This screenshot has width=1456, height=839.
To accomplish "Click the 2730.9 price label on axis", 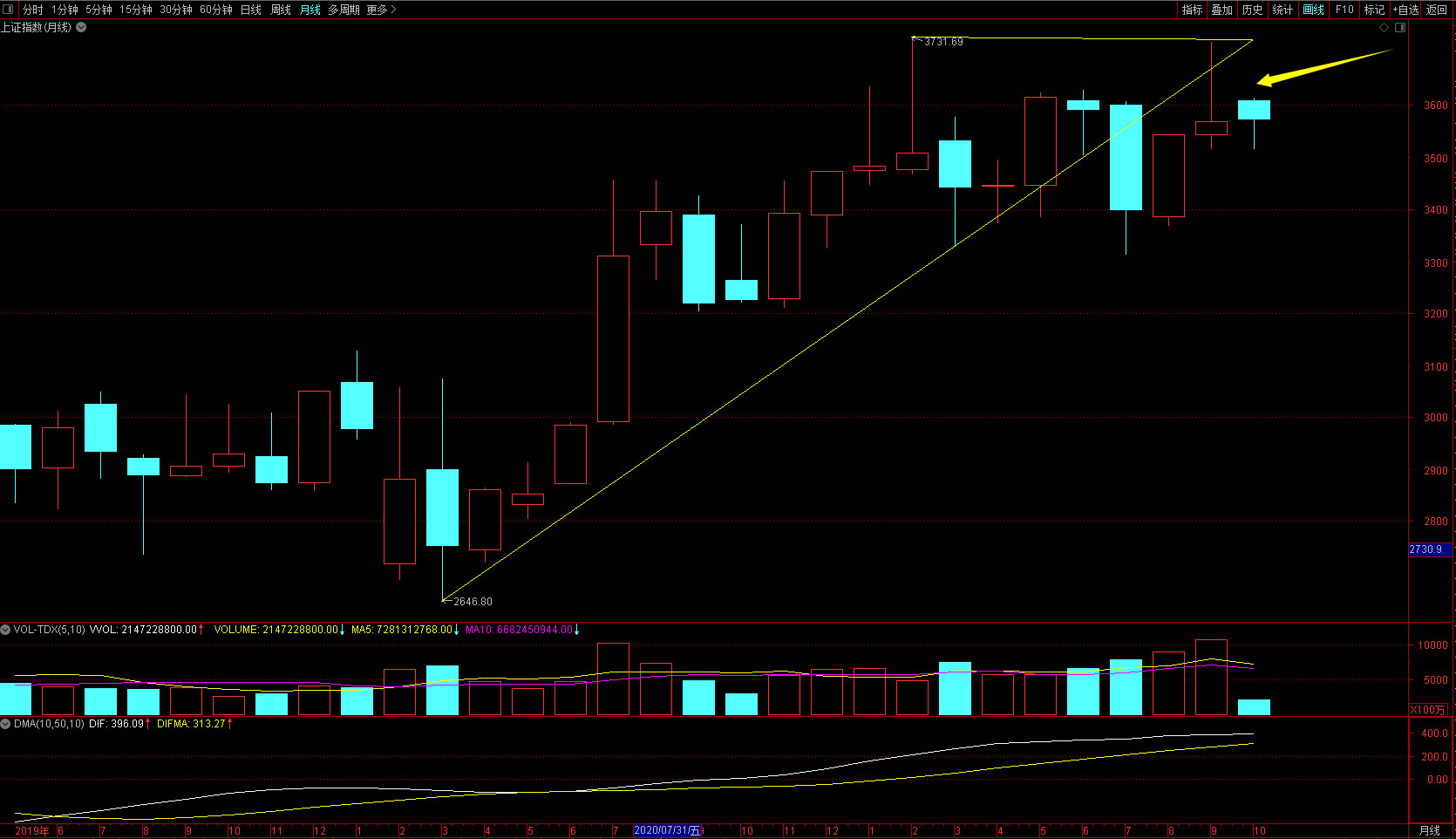I will pyautogui.click(x=1426, y=549).
